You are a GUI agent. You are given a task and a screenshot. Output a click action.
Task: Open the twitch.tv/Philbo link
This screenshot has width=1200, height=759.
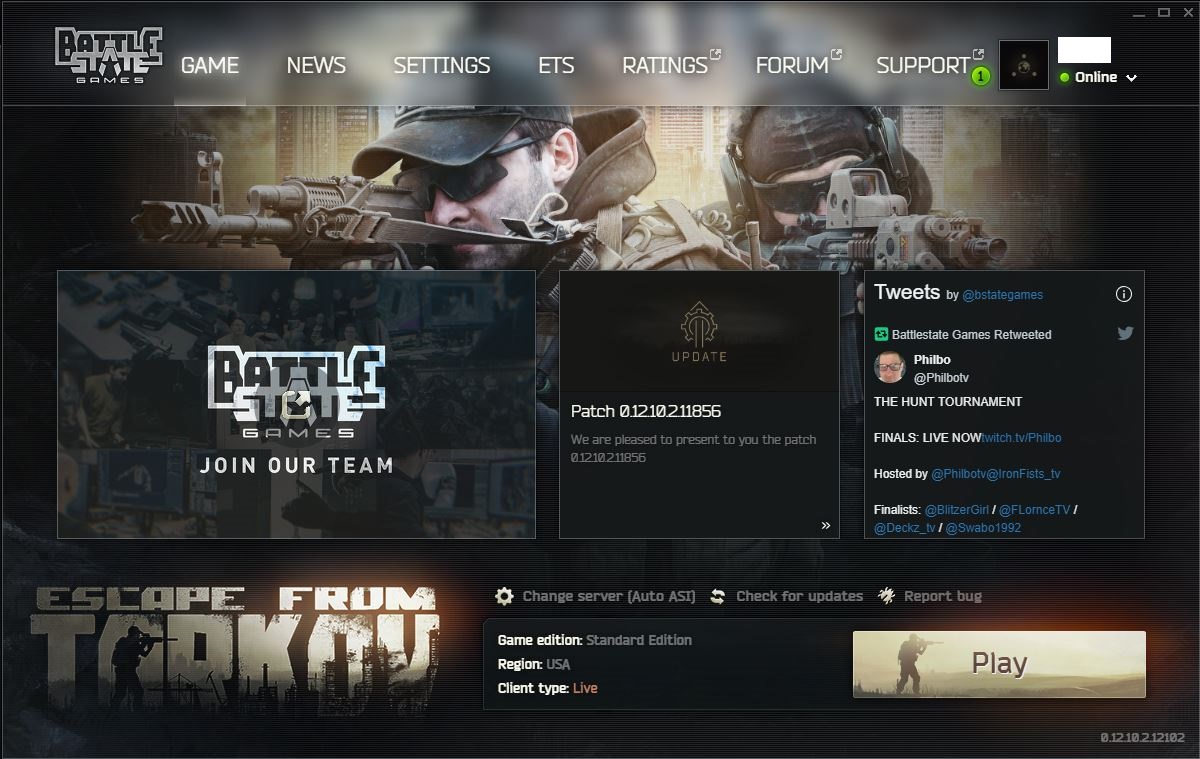click(1021, 438)
